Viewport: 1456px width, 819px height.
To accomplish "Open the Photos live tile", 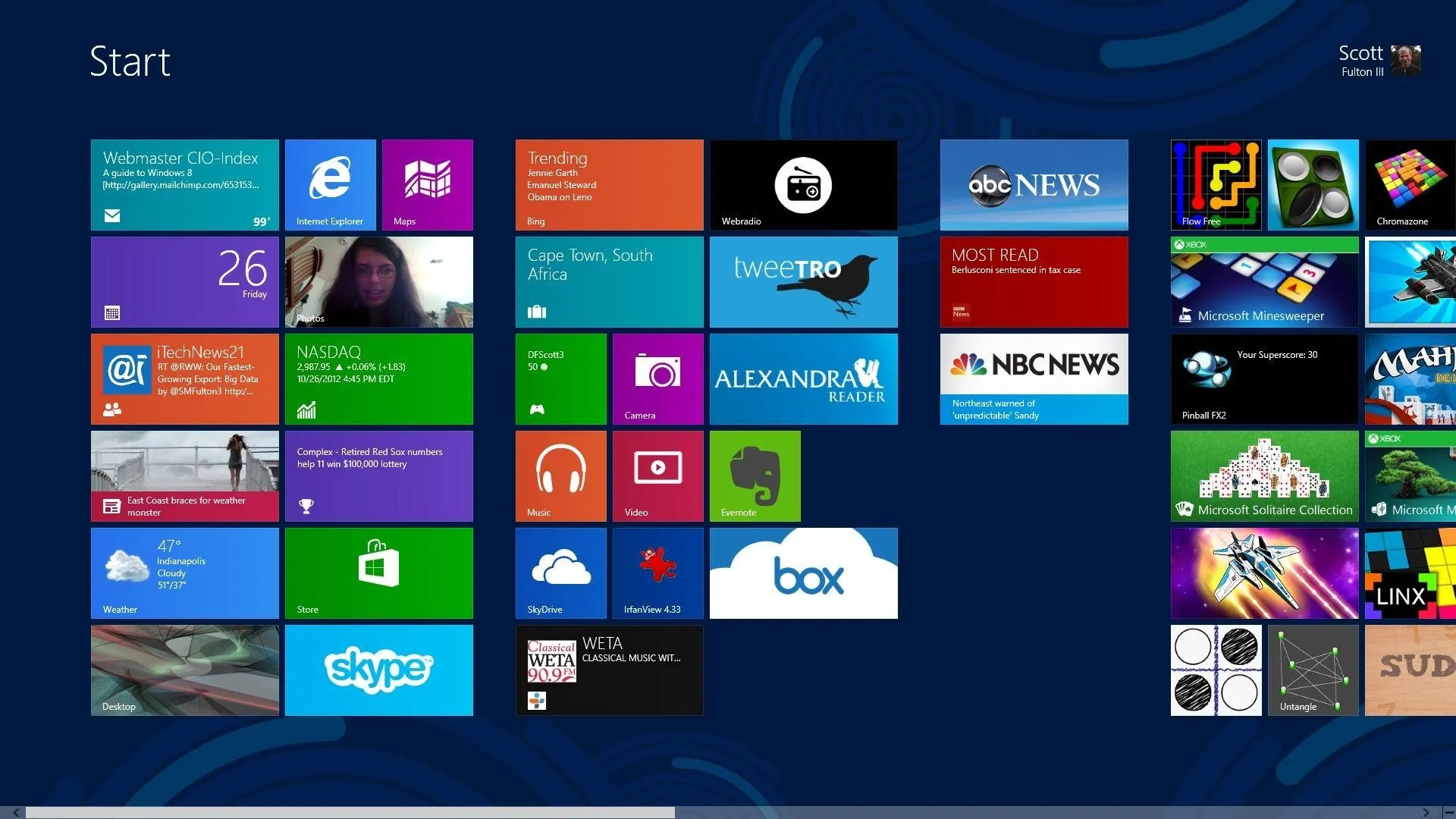I will click(378, 281).
